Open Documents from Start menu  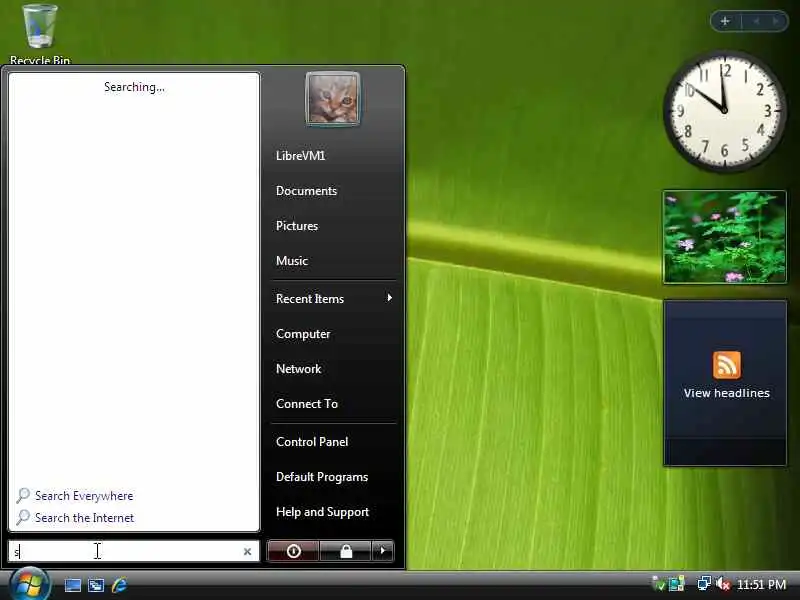306,191
